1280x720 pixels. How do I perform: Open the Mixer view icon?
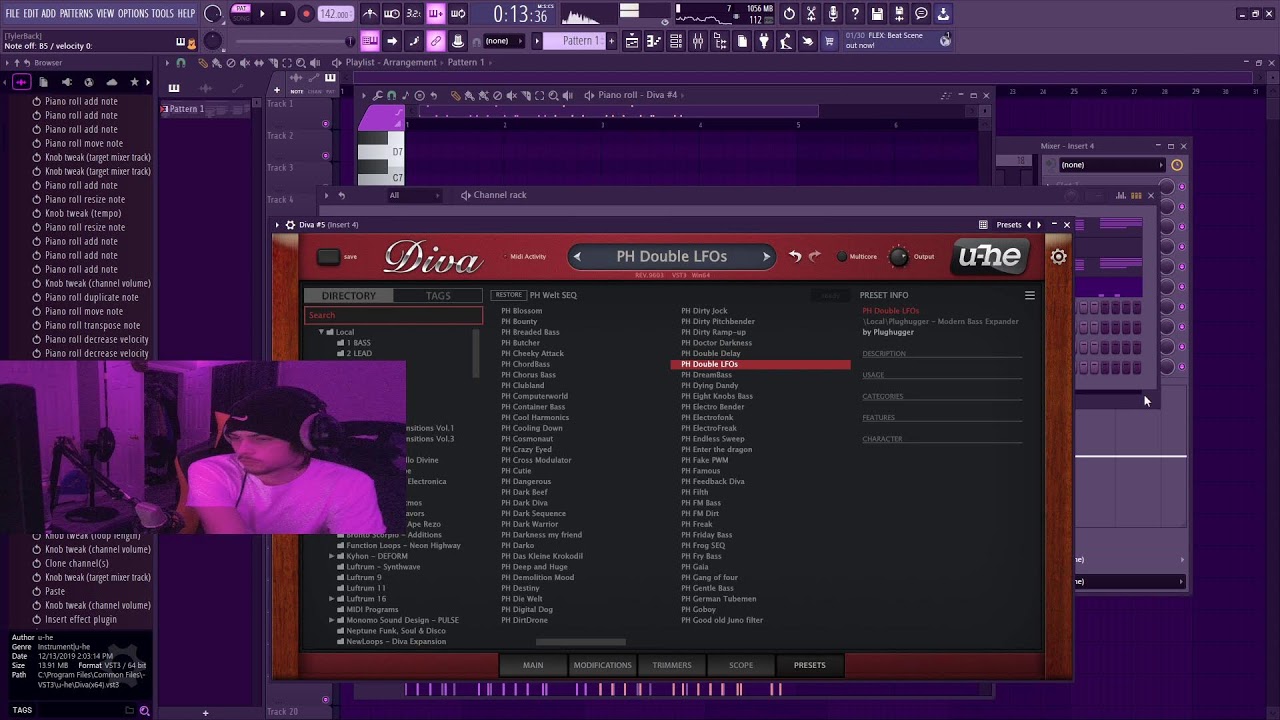pos(697,41)
